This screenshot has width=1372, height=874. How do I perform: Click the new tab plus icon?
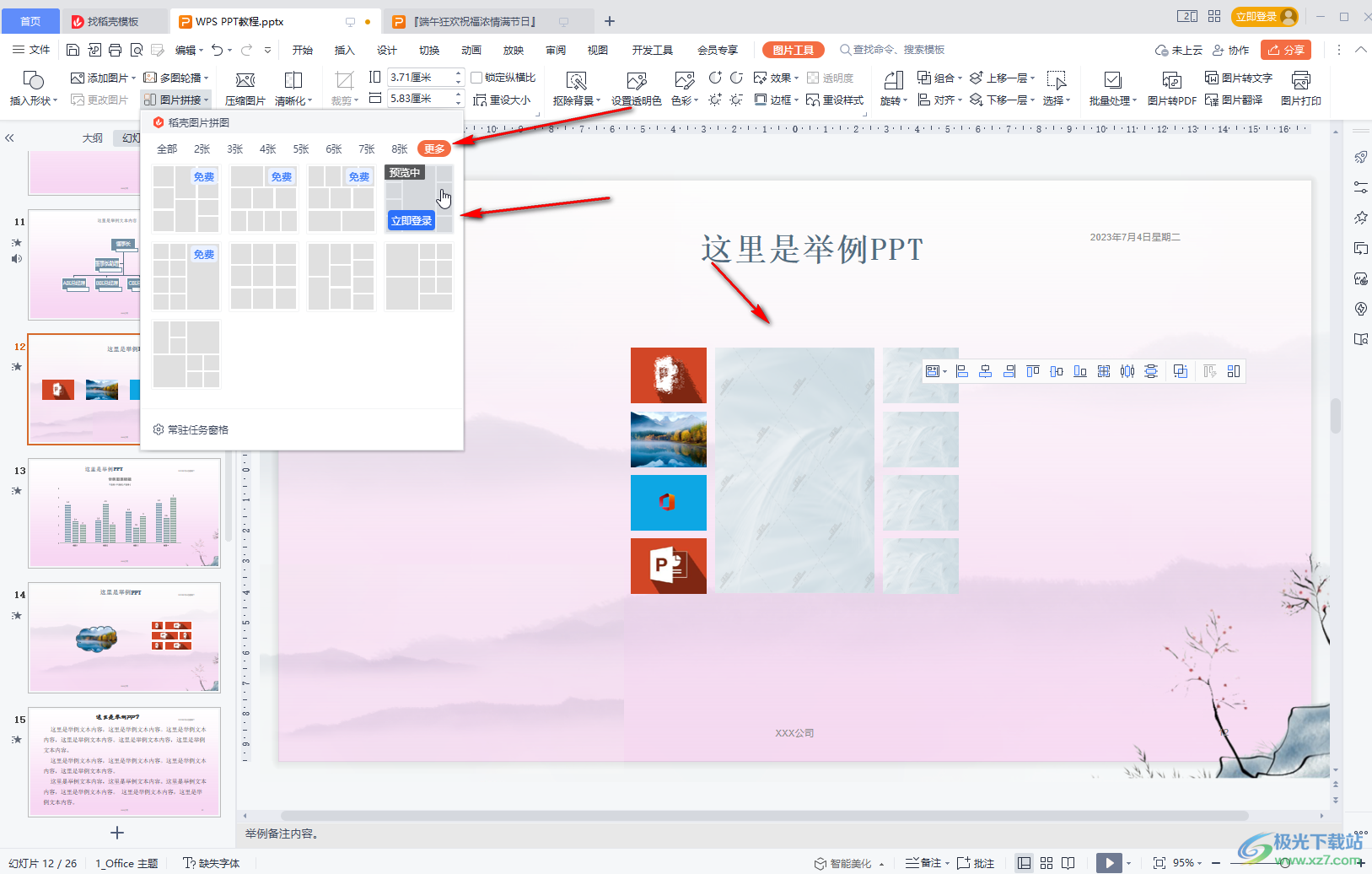point(610,21)
